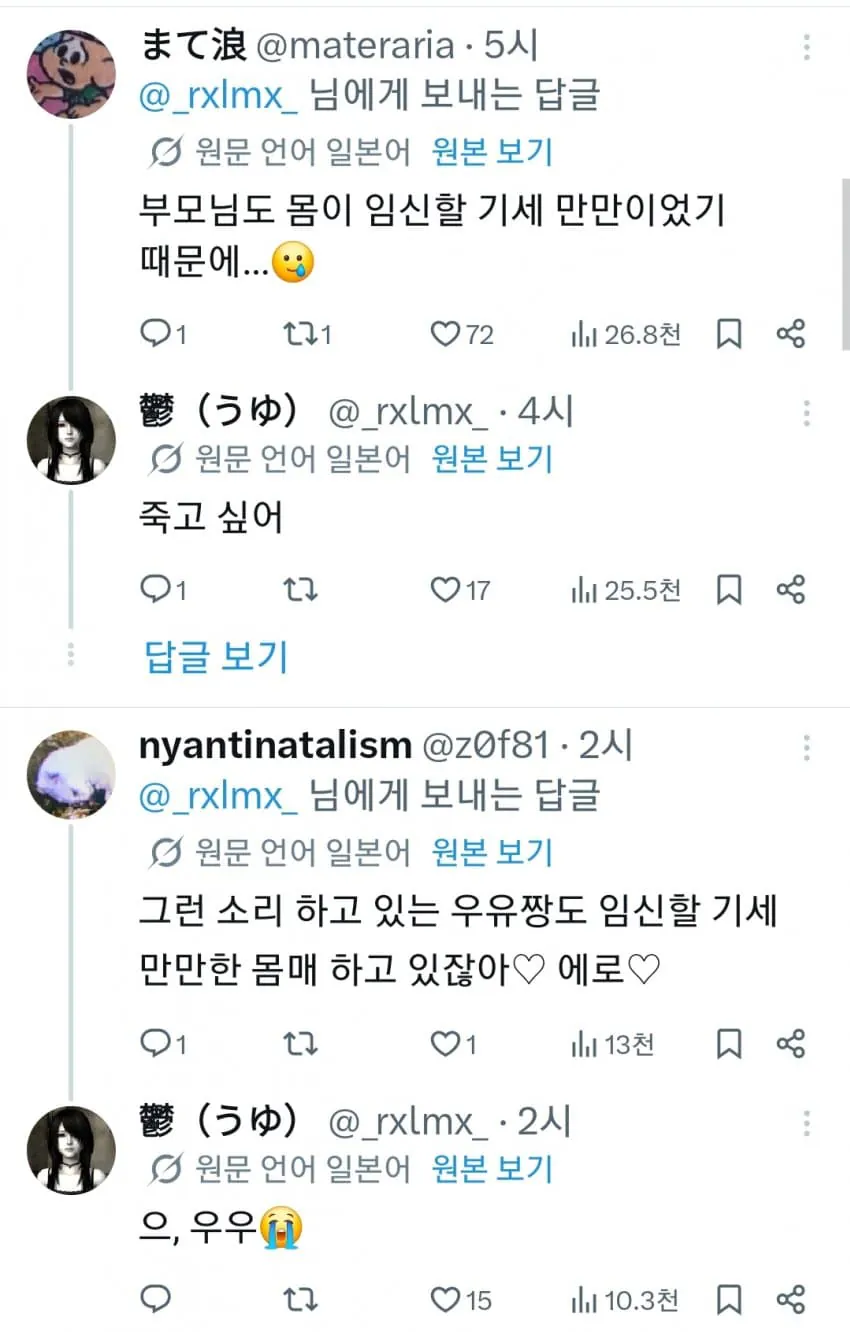Open the nyantinatalism profile name
This screenshot has width=850, height=1332.
[275, 745]
